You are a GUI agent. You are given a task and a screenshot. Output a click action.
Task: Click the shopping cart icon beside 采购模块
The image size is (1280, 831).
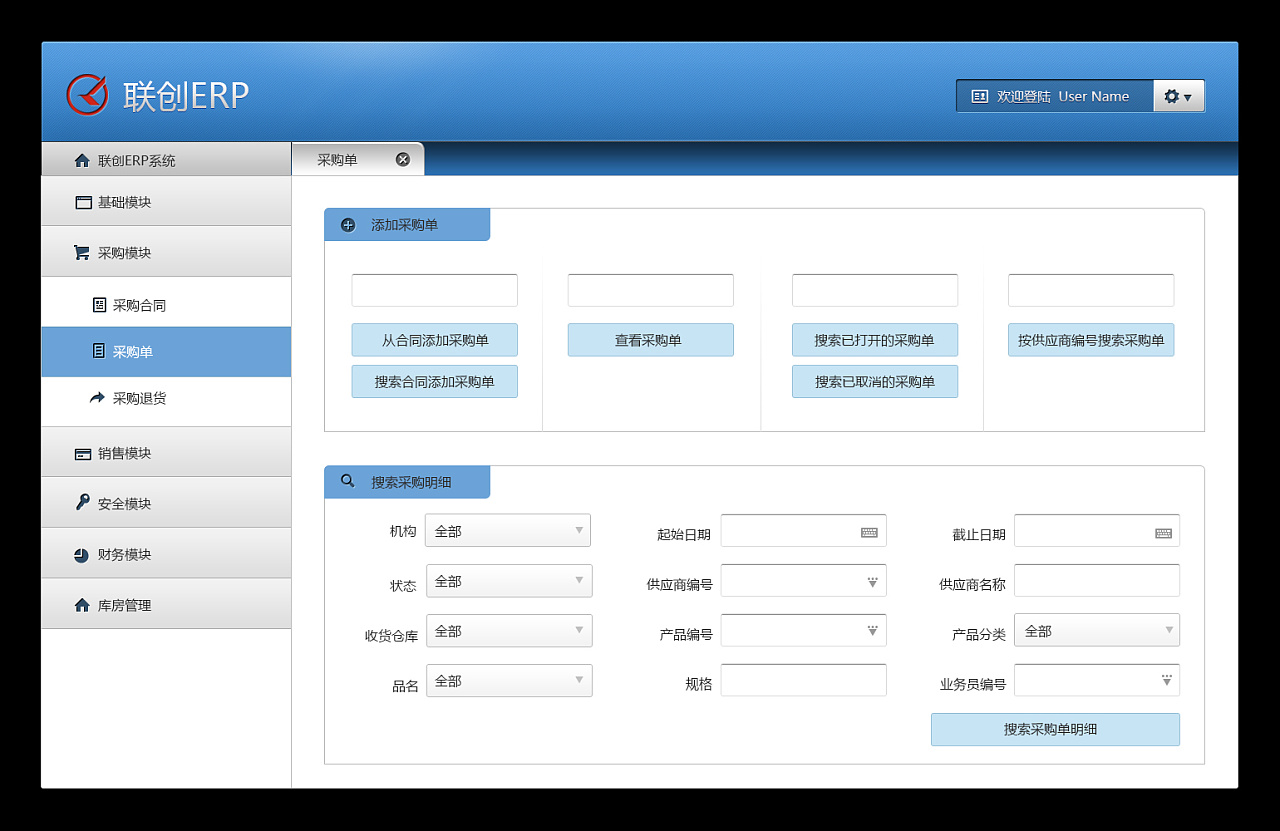[x=81, y=252]
